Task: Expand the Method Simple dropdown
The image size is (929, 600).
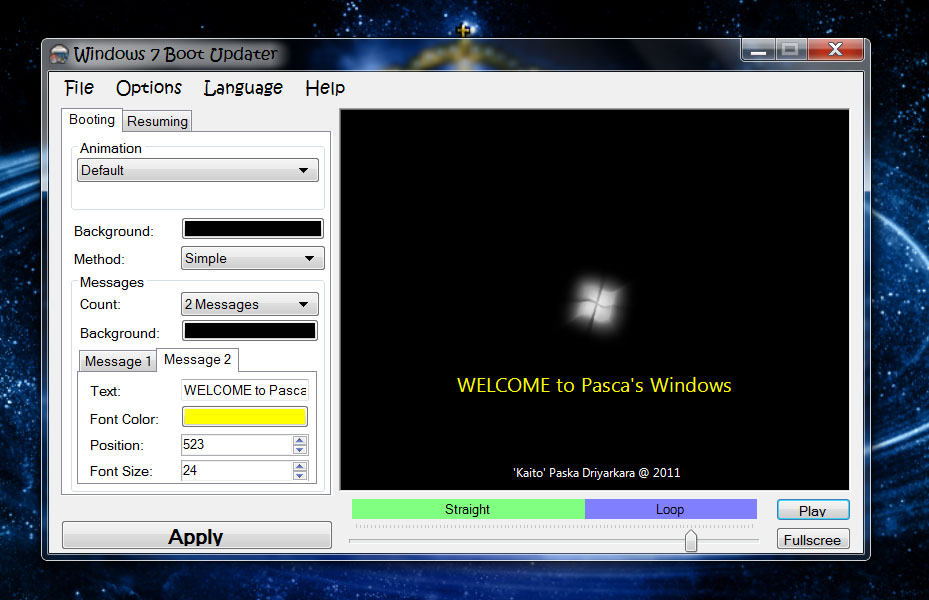Action: [x=252, y=258]
